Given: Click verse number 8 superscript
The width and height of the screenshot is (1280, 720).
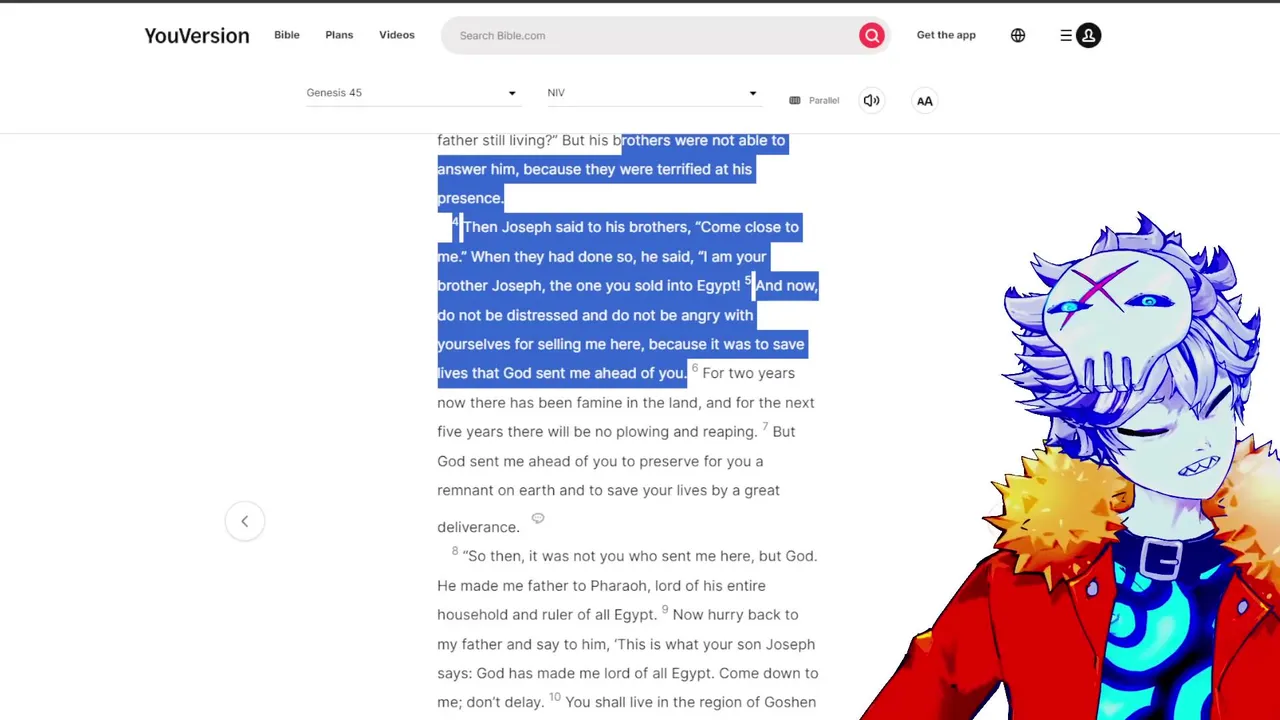Looking at the screenshot, I should point(455,551).
